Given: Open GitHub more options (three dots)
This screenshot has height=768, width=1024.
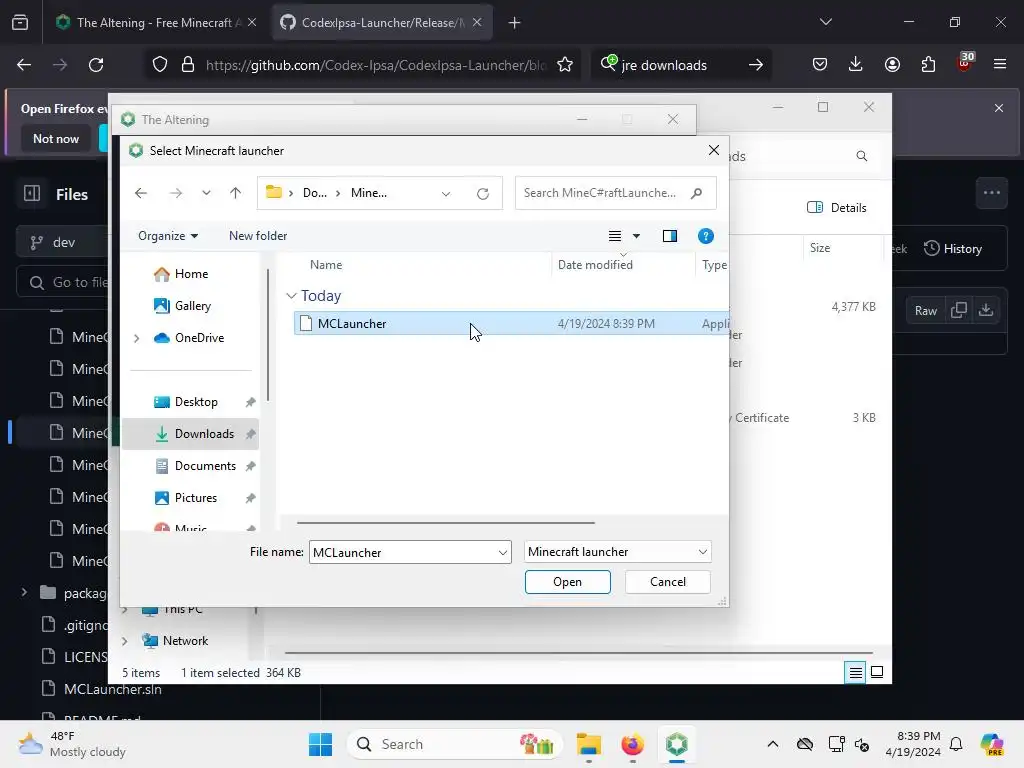Looking at the screenshot, I should 992,193.
